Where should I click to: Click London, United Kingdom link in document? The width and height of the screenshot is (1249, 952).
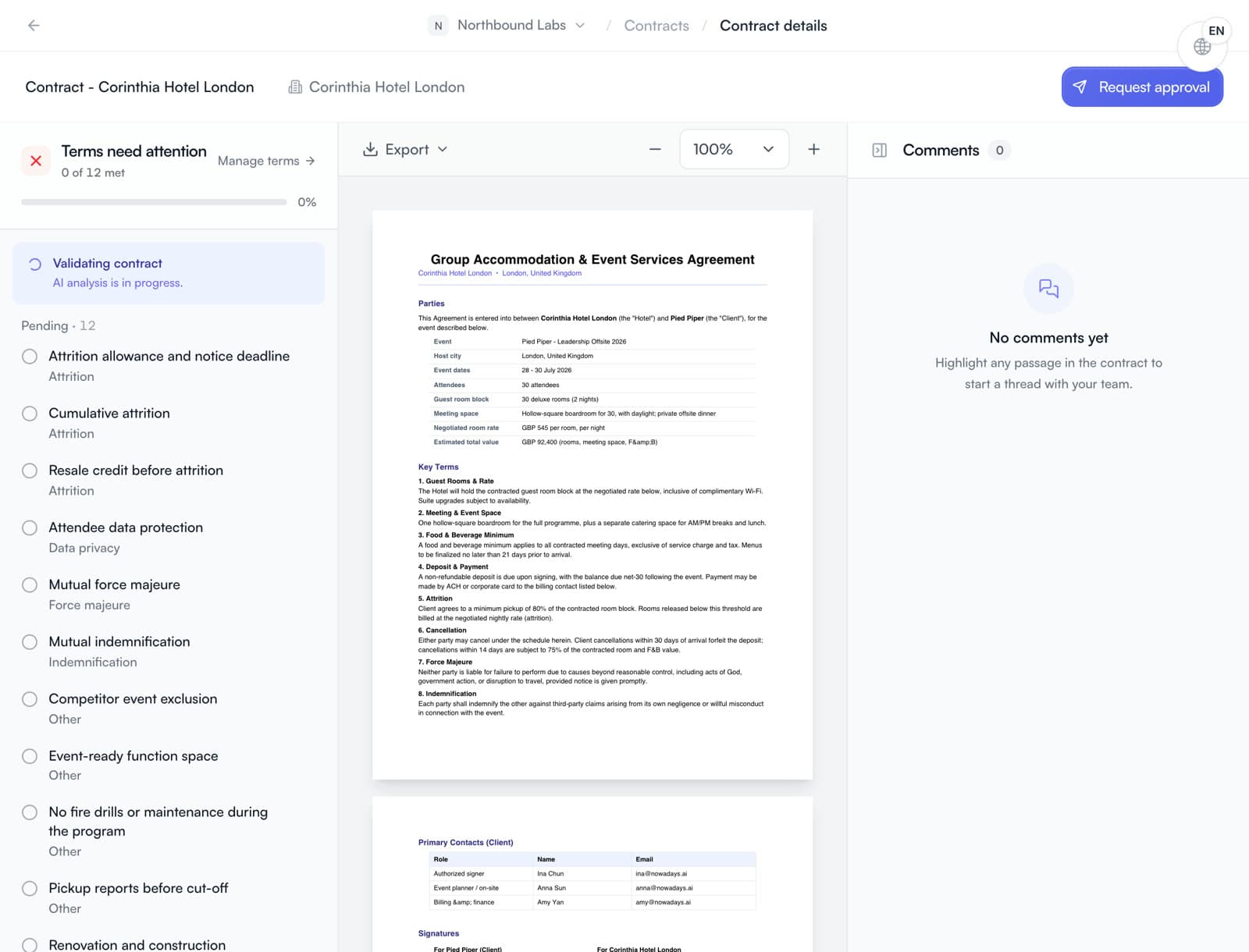pyautogui.click(x=542, y=273)
